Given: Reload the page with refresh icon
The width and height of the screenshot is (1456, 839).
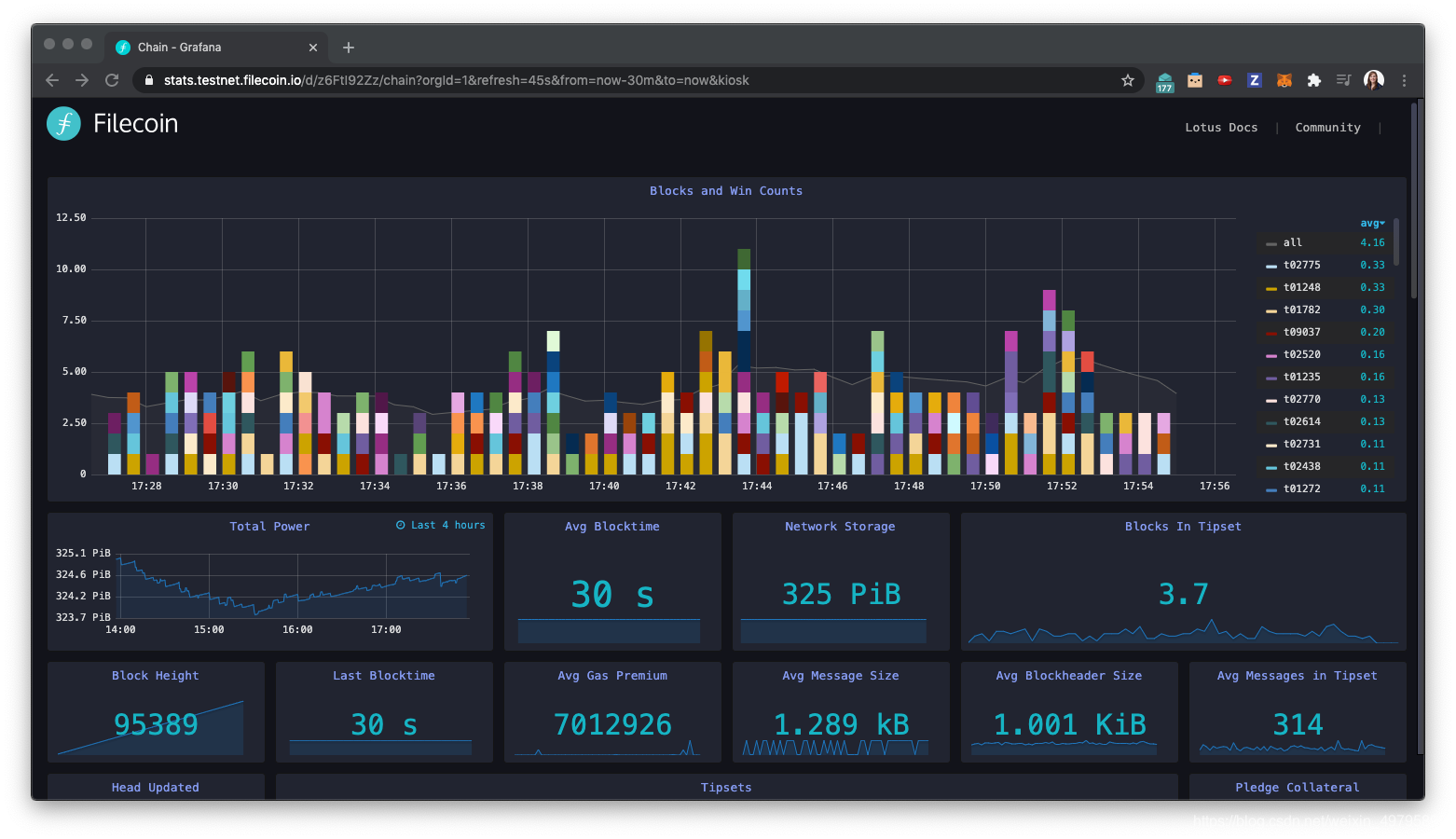Looking at the screenshot, I should pyautogui.click(x=112, y=80).
